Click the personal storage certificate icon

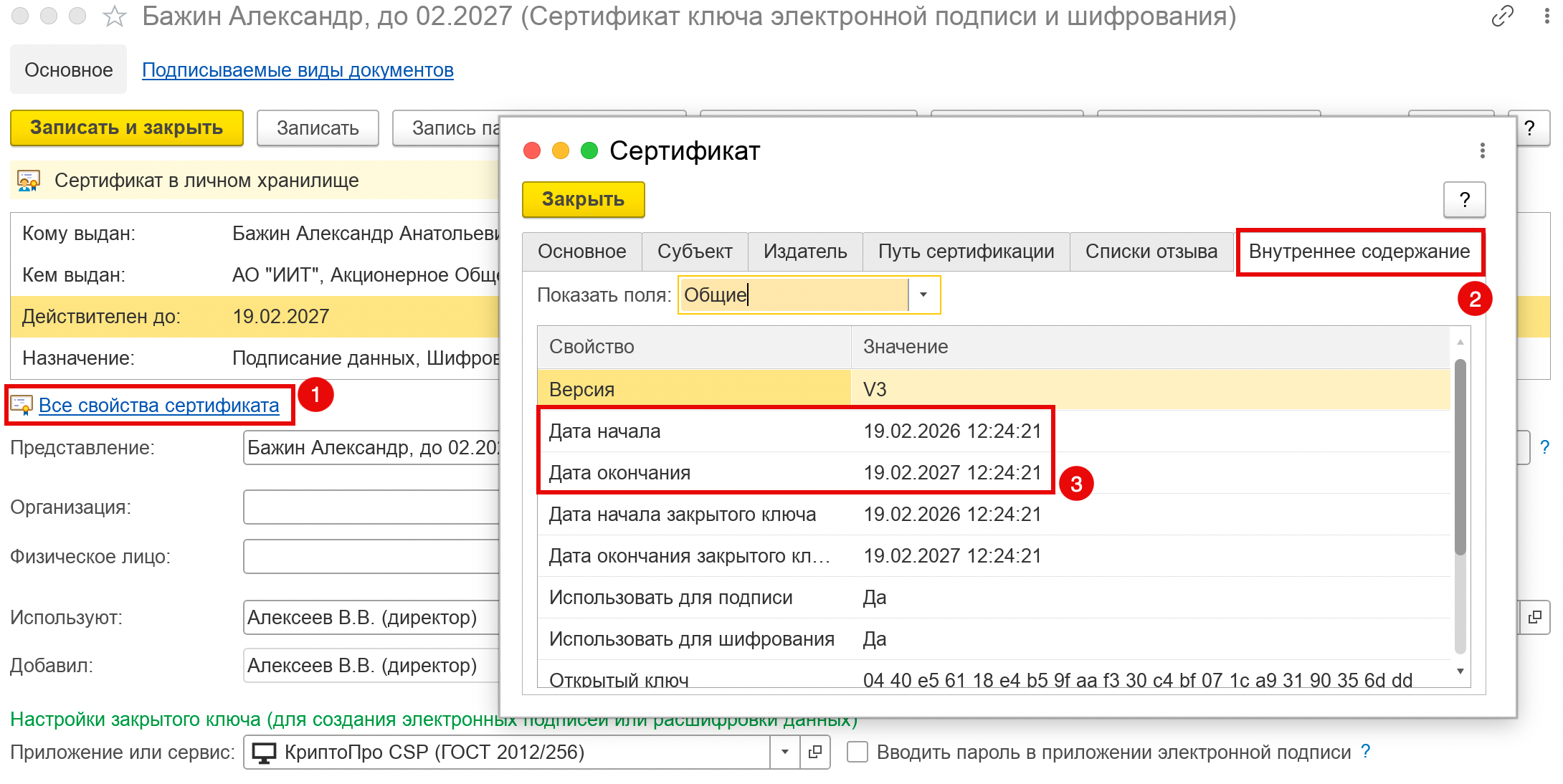click(x=28, y=181)
